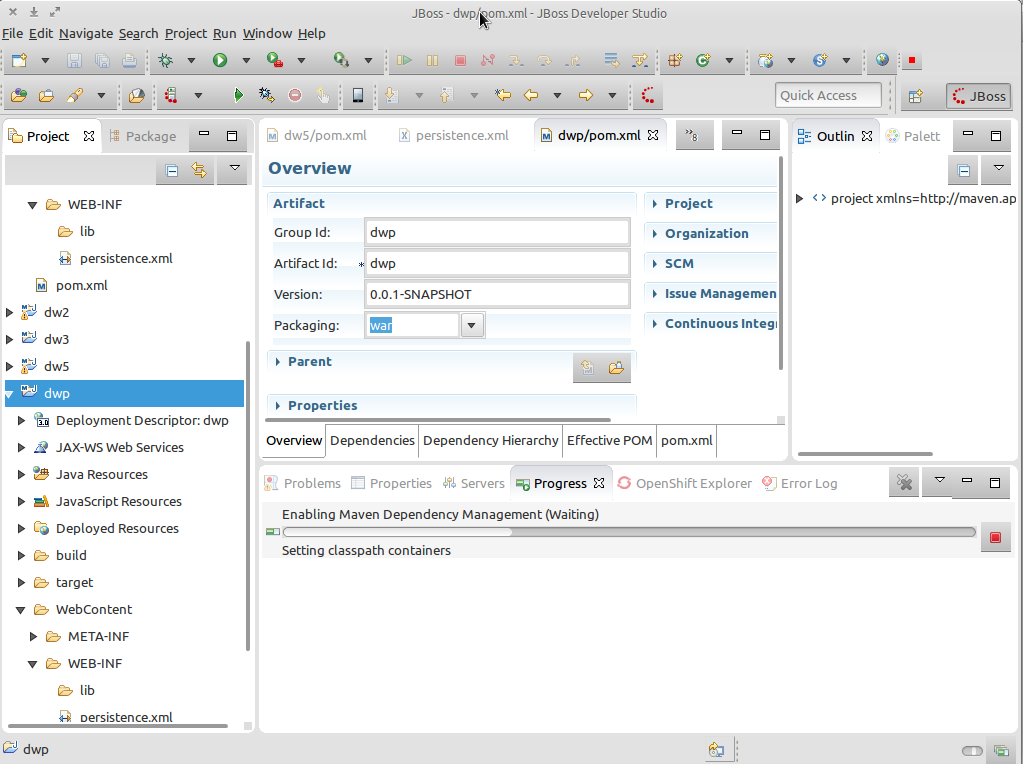Click Remove All Finished Operations icon
This screenshot has height=764, width=1023.
click(x=904, y=483)
